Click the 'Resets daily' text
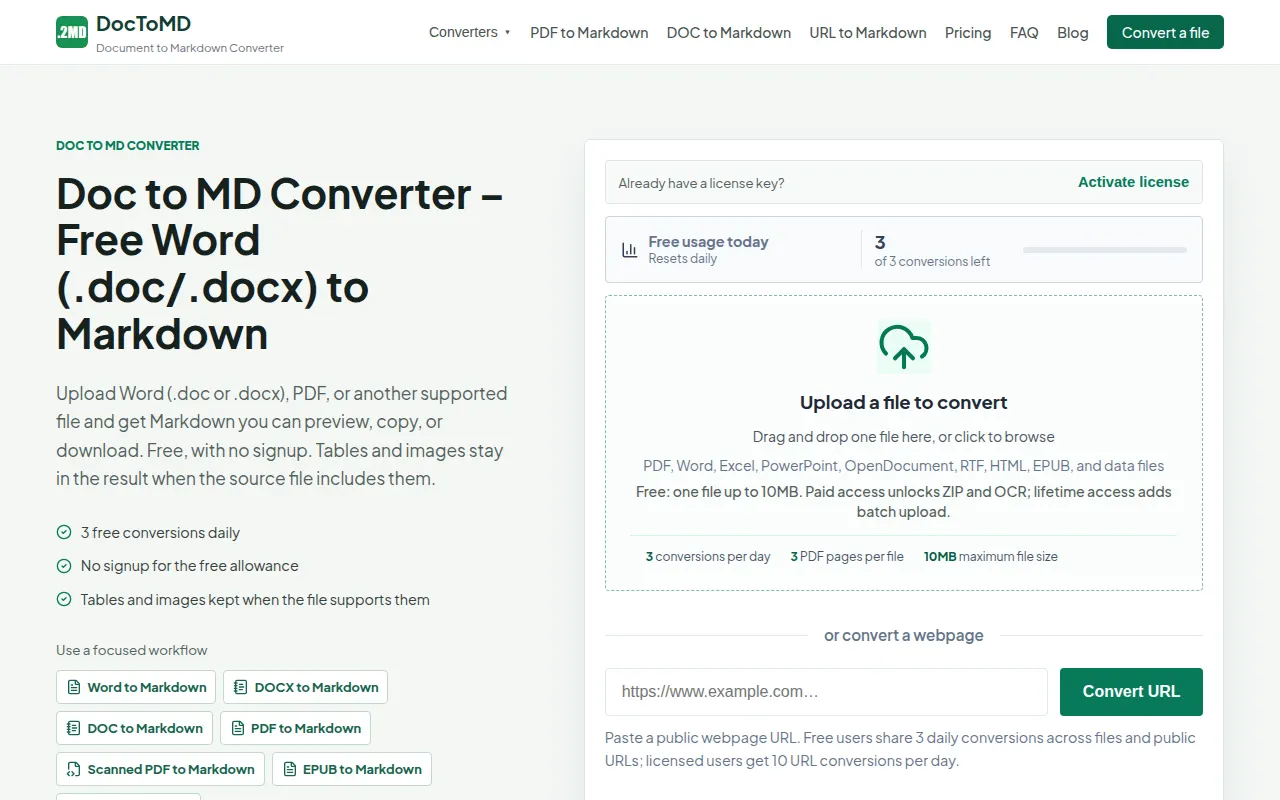The width and height of the screenshot is (1280, 800). click(x=683, y=259)
